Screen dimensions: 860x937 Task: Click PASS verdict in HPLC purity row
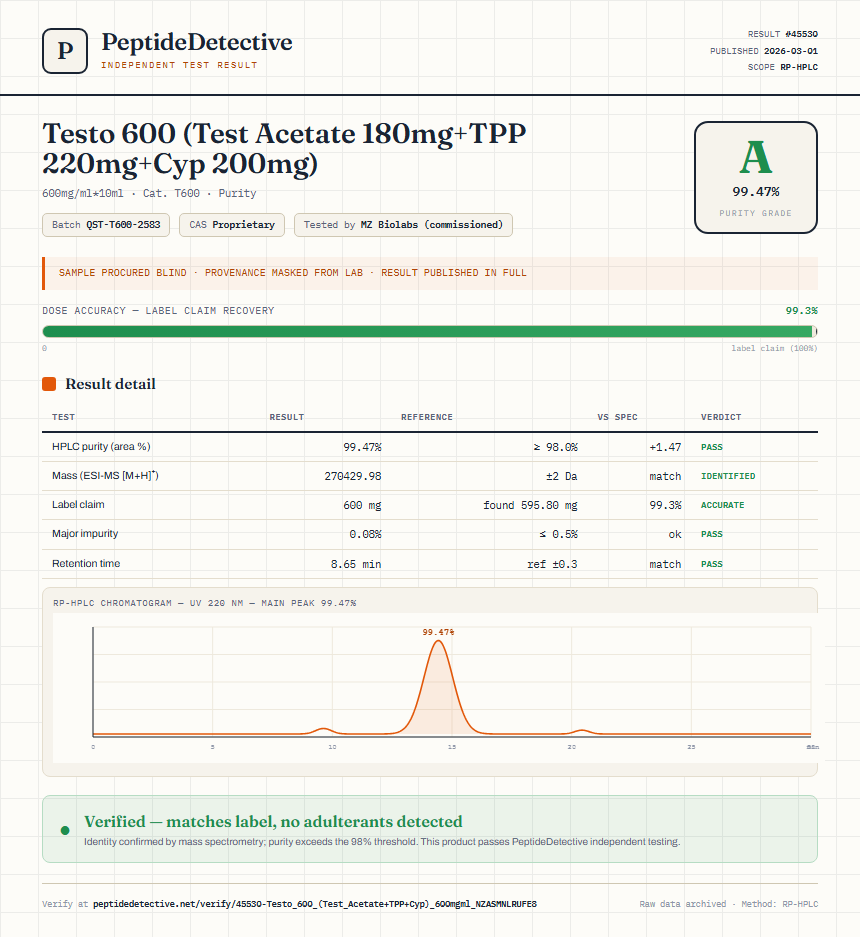tap(712, 447)
